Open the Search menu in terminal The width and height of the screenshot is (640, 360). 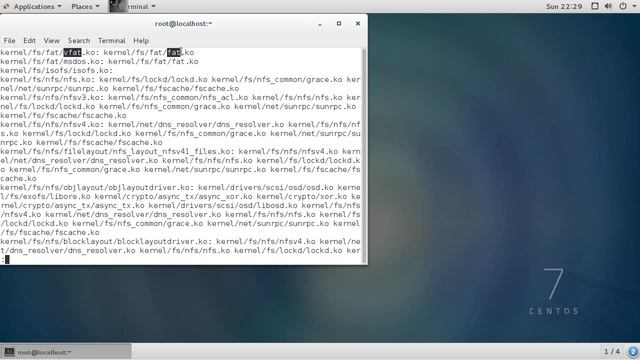click(79, 40)
